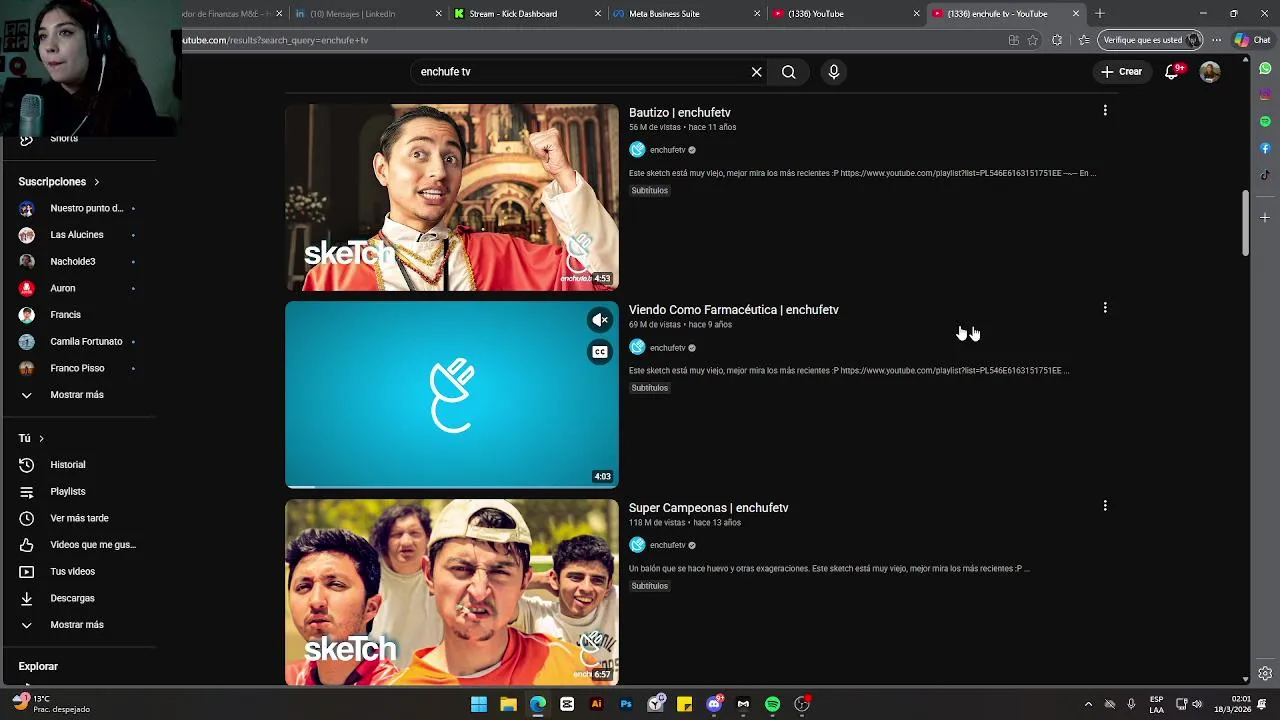The image size is (1280, 720).
Task: Unmute the Viendo Como Farmacéutica preview
Action: tap(600, 320)
